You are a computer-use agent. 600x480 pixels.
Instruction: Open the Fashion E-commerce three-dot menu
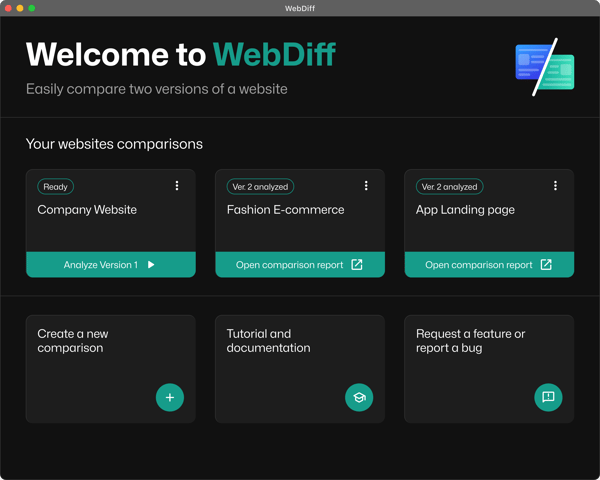point(366,186)
